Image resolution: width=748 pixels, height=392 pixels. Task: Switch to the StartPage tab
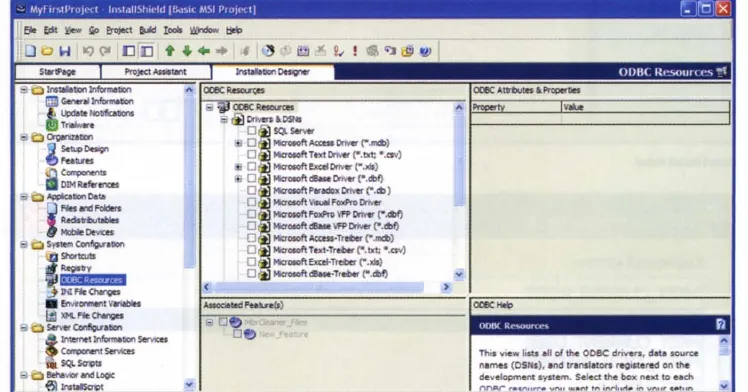pyautogui.click(x=58, y=72)
